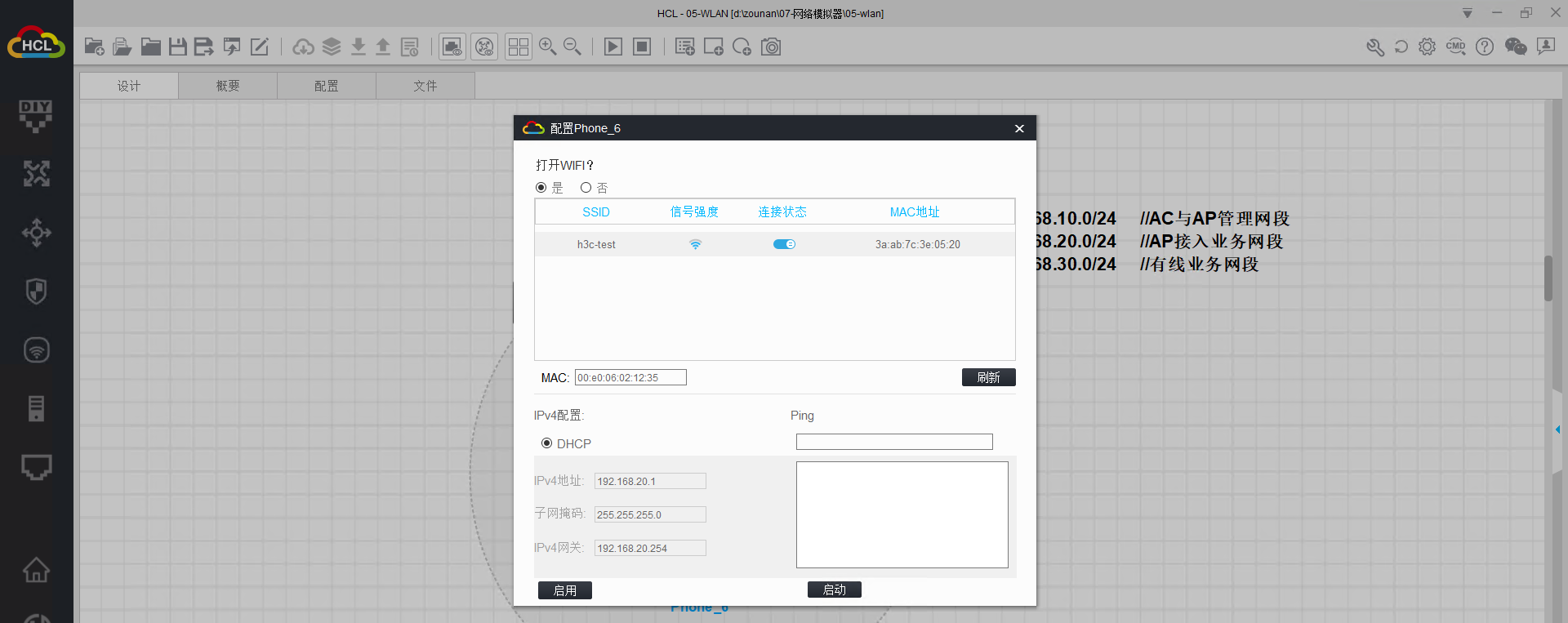Image resolution: width=1568 pixels, height=623 pixels.
Task: Select the 否 radio to disable WIFI
Action: point(586,188)
